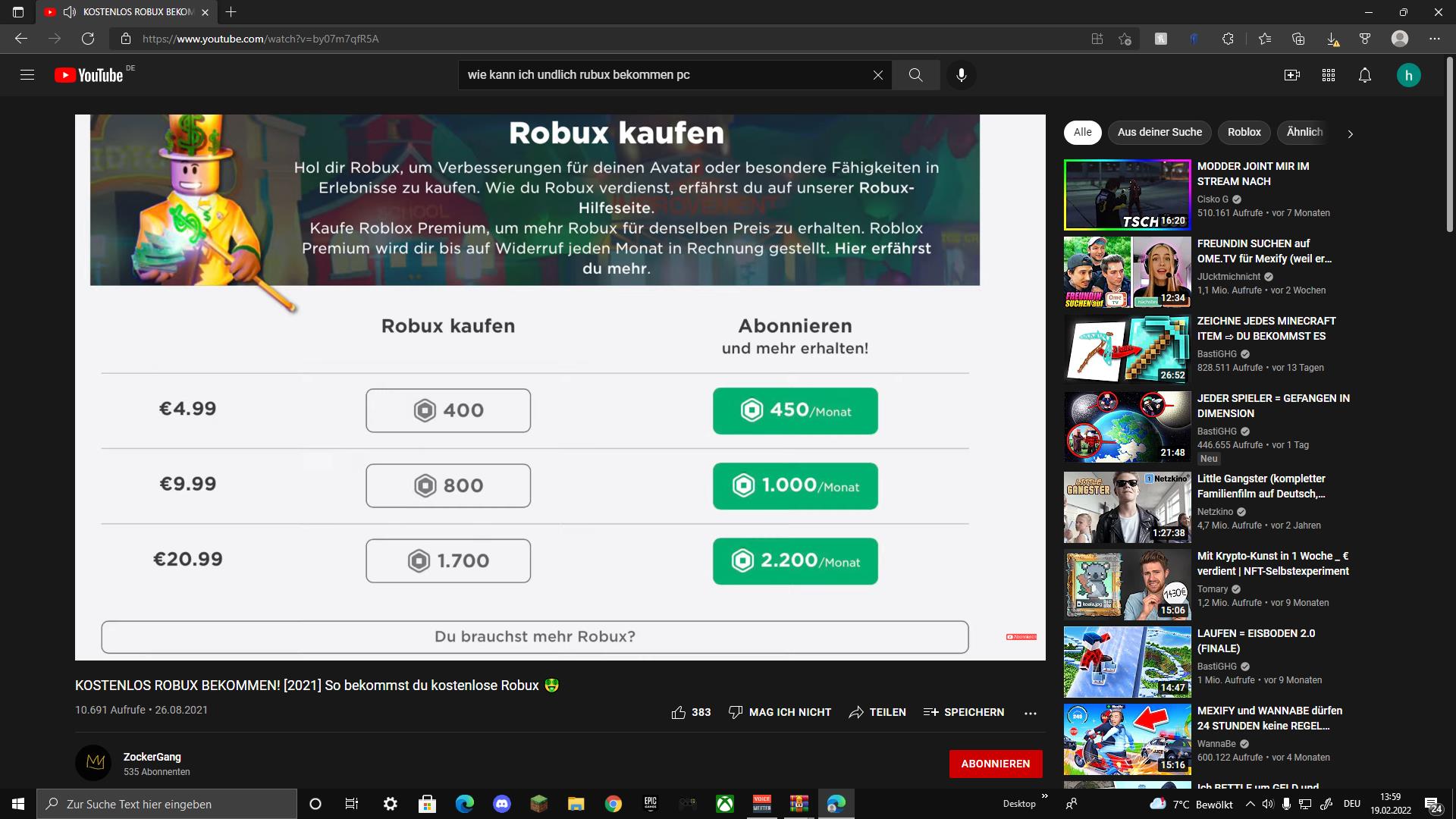Image resolution: width=1456 pixels, height=819 pixels.
Task: Open the notifications bell
Action: (1364, 75)
